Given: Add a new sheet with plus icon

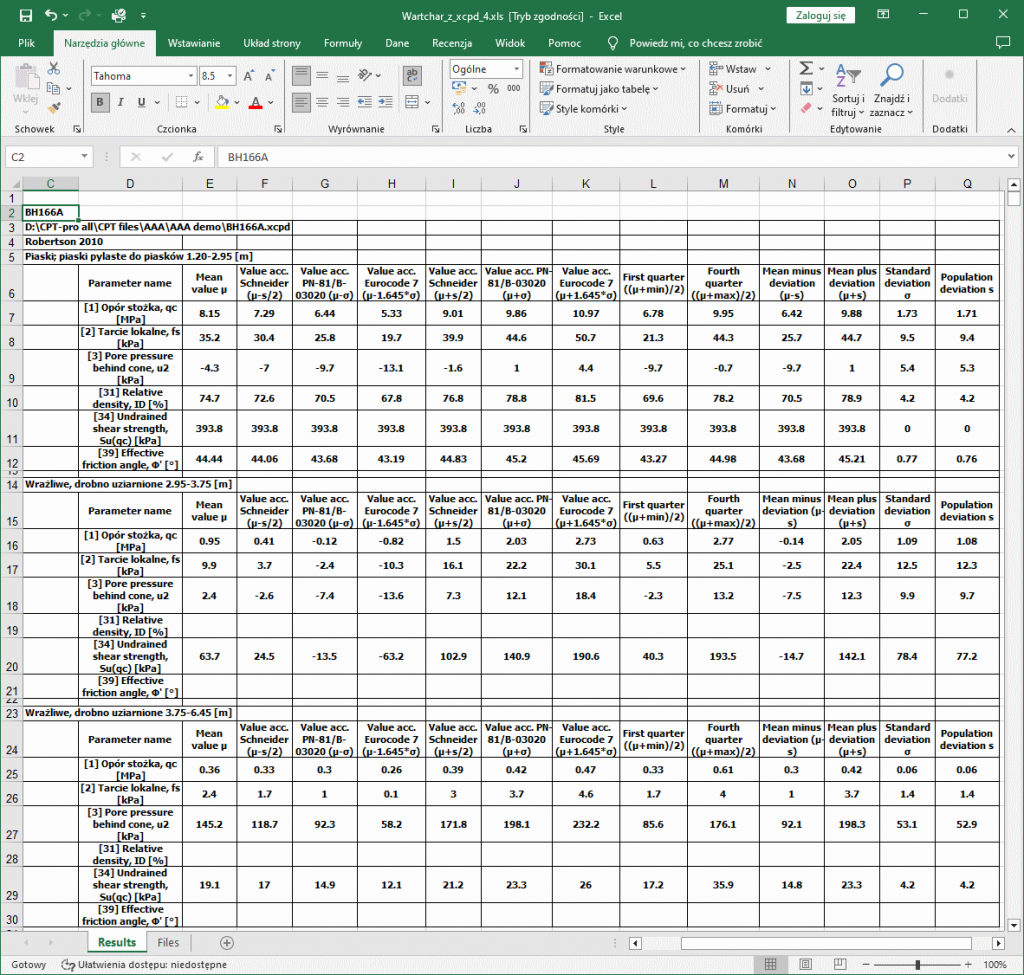Looking at the screenshot, I should tap(227, 942).
